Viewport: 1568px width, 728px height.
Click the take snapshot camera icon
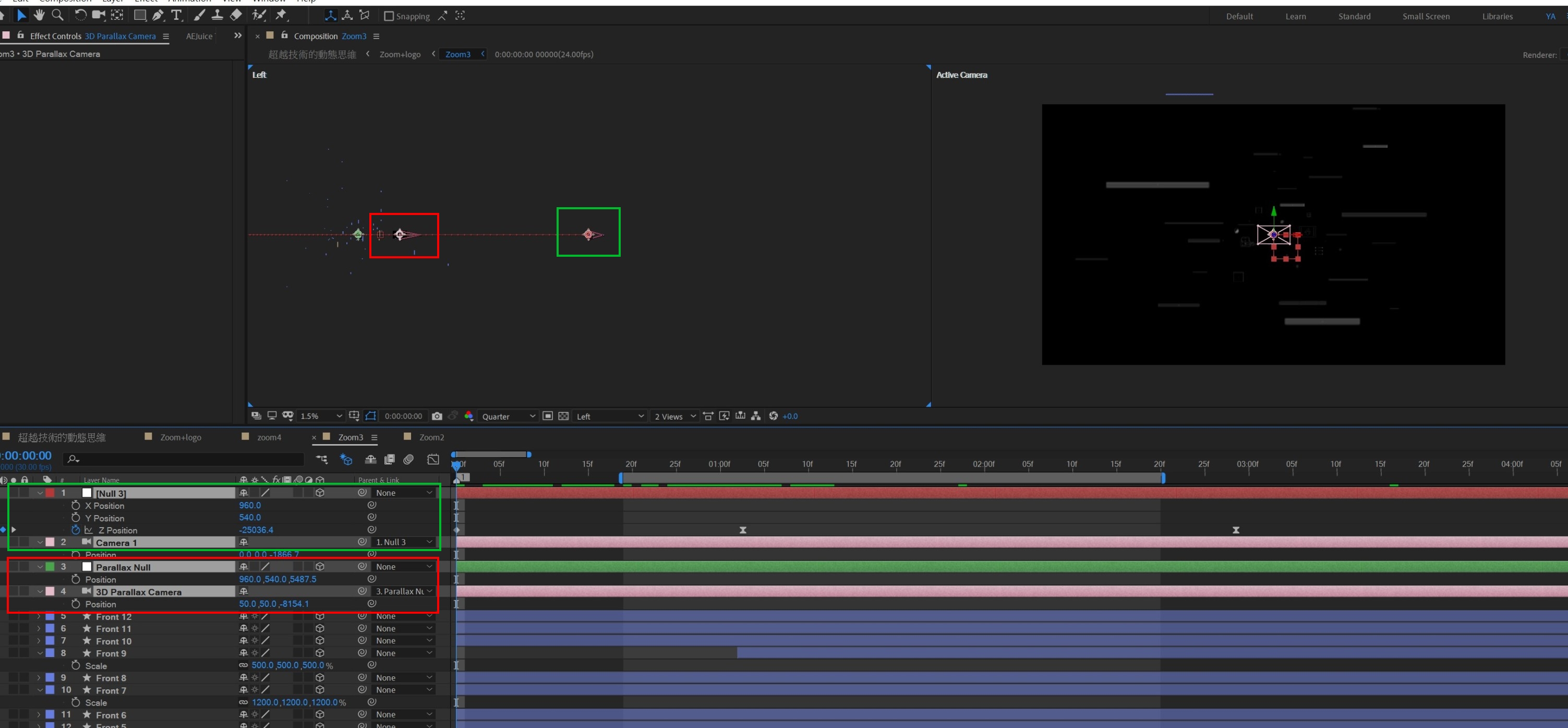(437, 416)
